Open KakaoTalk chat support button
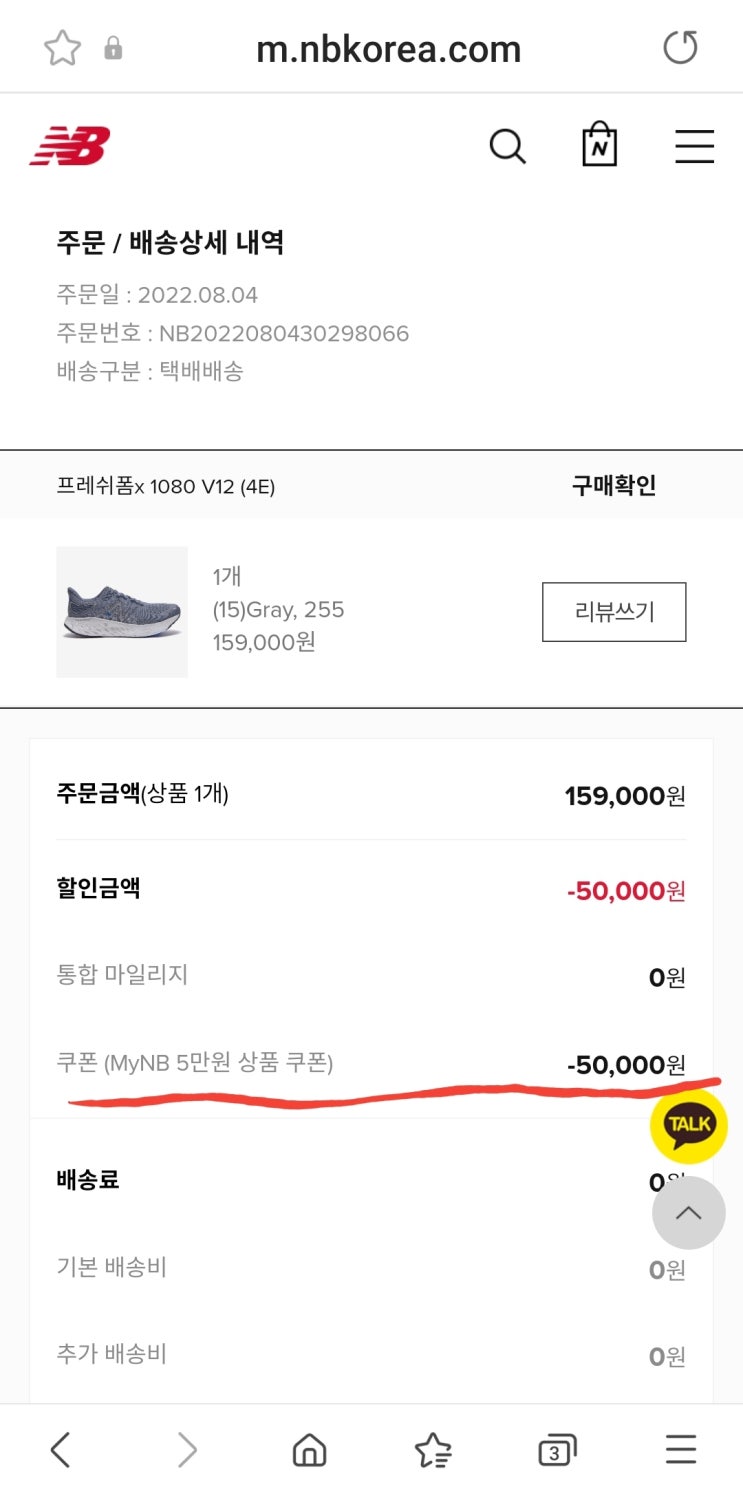 689,1123
